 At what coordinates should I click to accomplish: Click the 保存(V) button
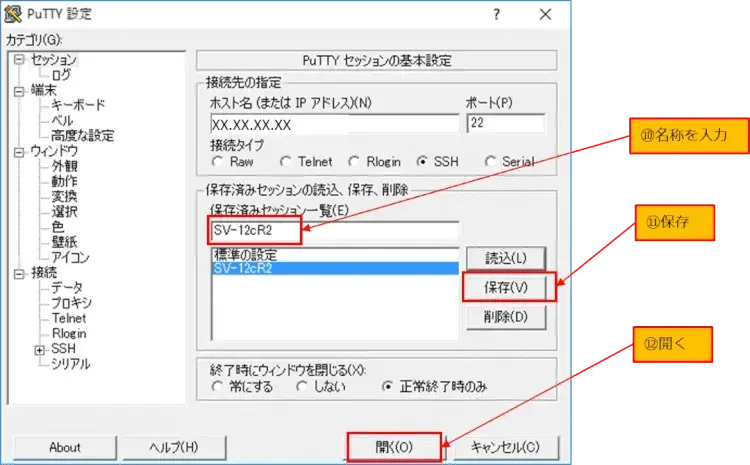(507, 287)
